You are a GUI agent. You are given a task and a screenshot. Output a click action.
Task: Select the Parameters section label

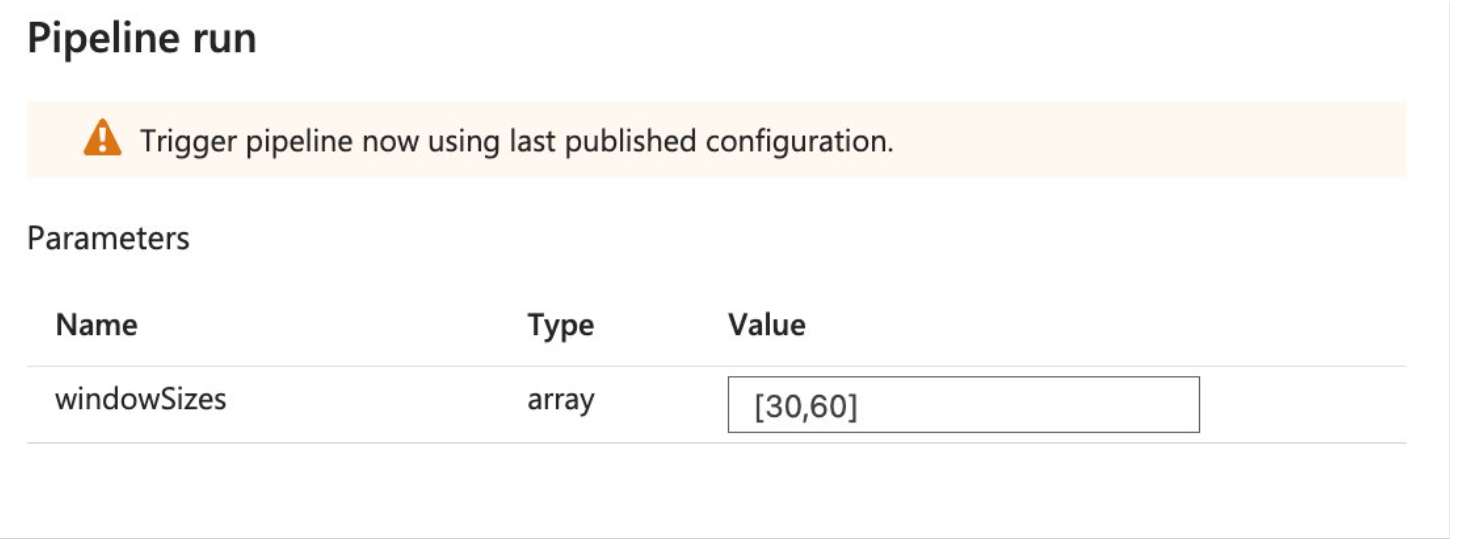(108, 239)
